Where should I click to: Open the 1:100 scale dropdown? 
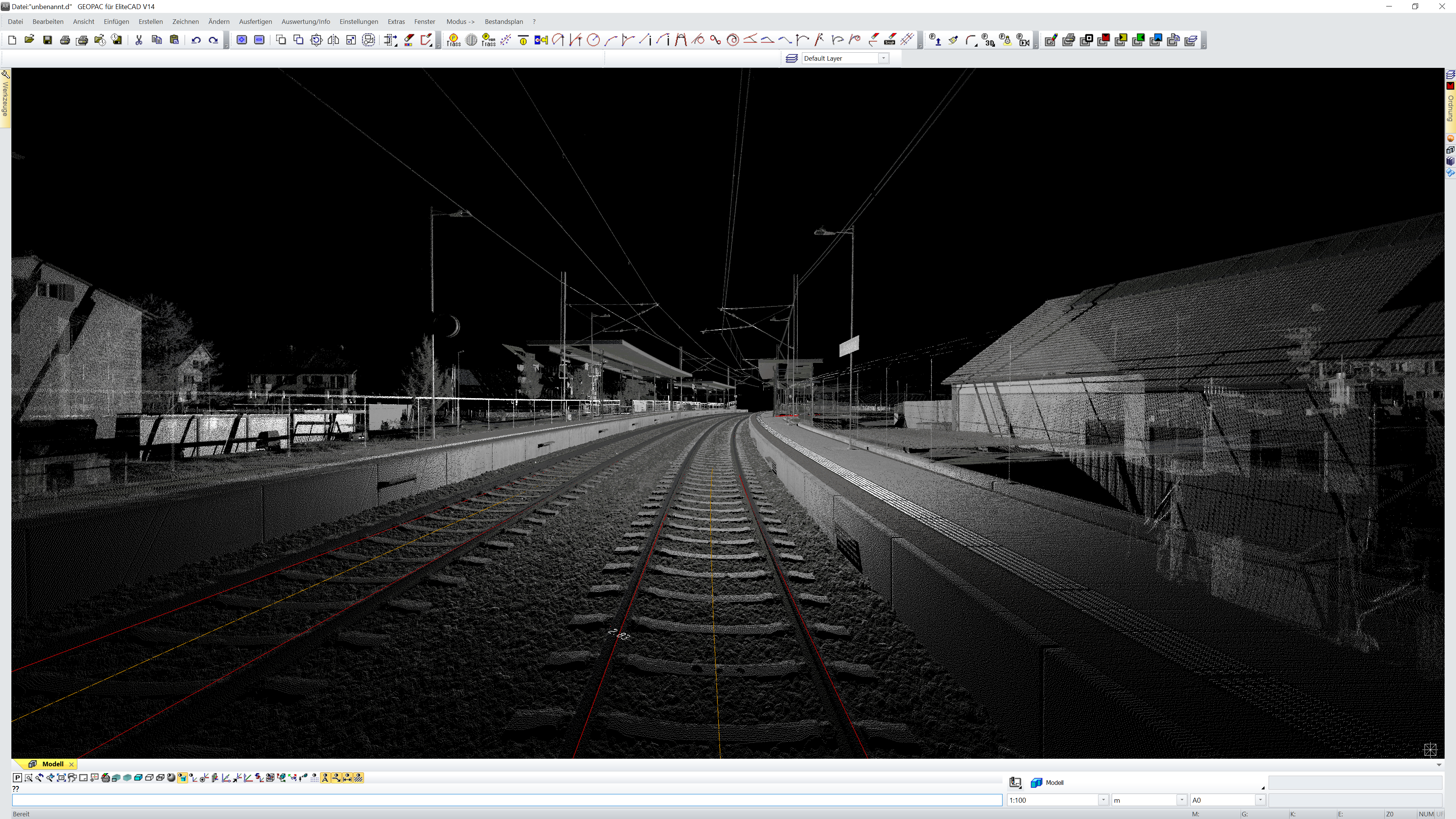pyautogui.click(x=1102, y=800)
